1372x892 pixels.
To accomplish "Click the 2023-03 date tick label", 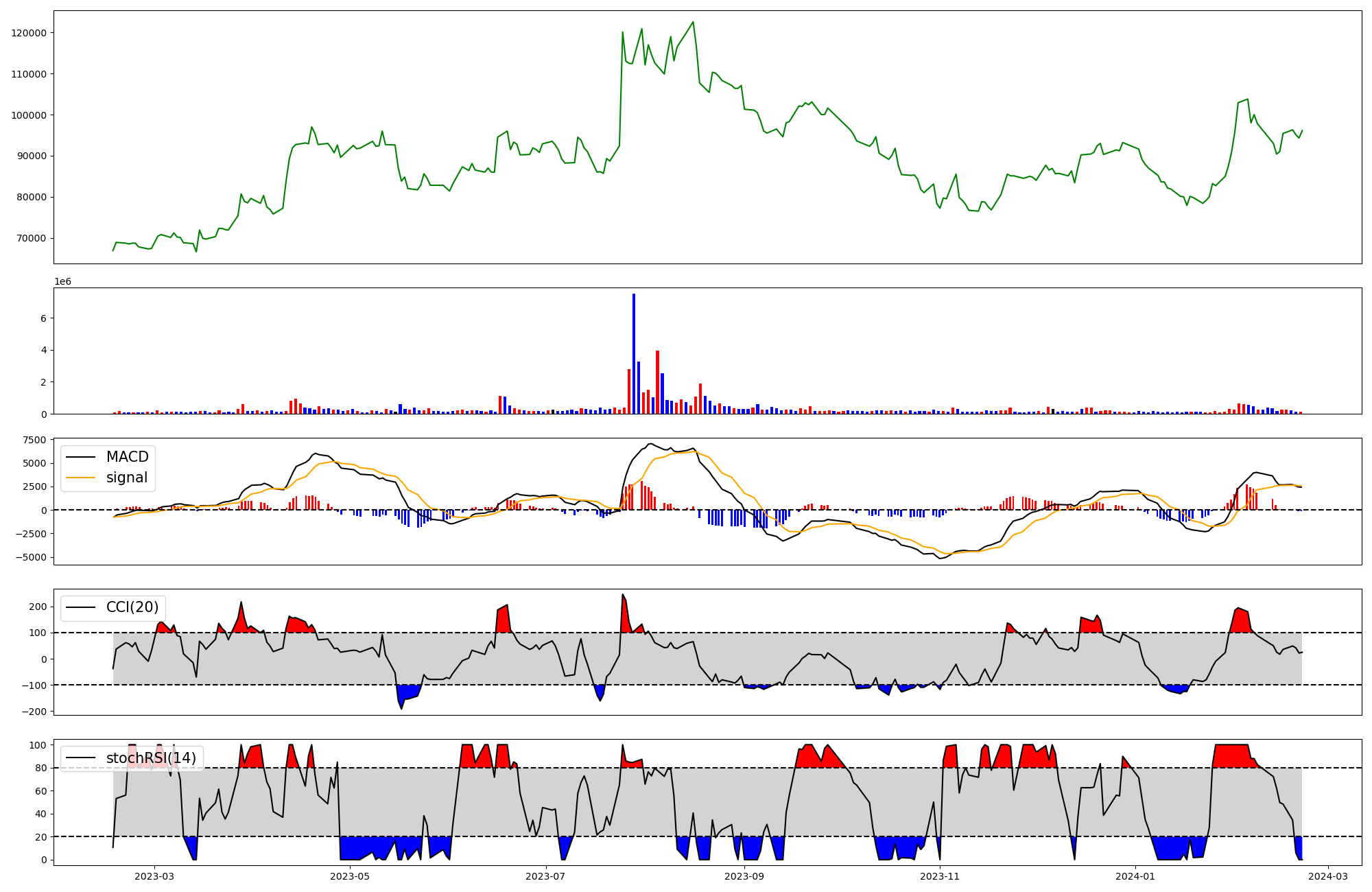I will [x=154, y=876].
